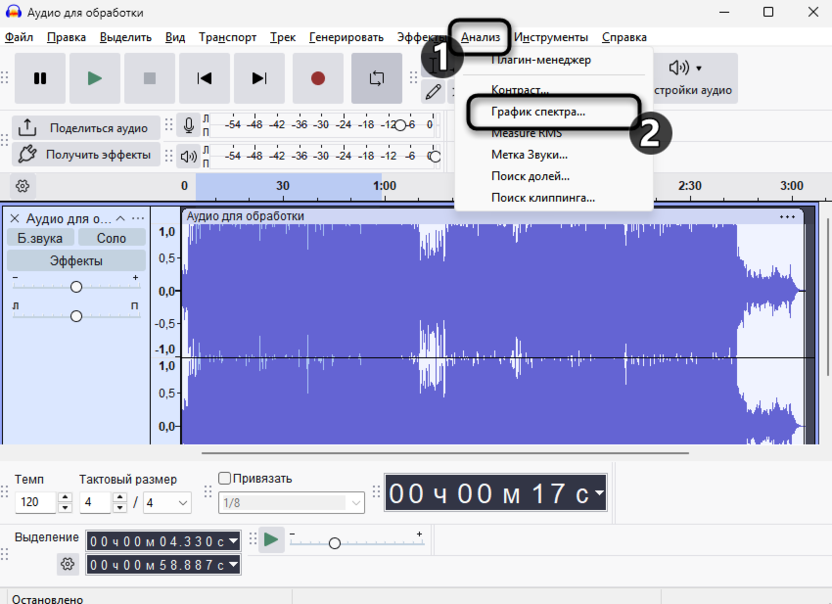Image resolution: width=832 pixels, height=604 pixels.
Task: Click the microphone recording meter icon
Action: 190,125
